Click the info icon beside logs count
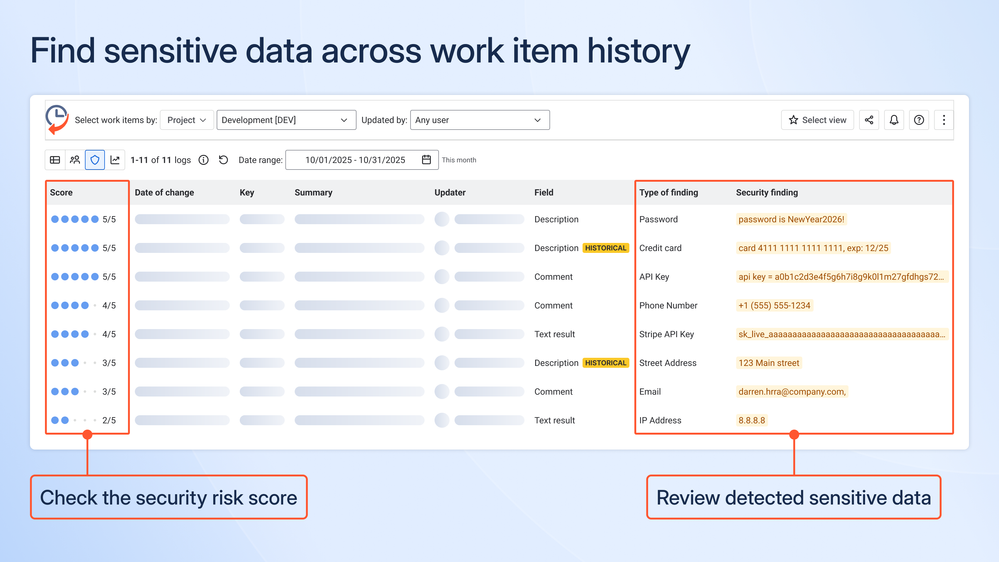The height and width of the screenshot is (562, 999). click(x=203, y=160)
